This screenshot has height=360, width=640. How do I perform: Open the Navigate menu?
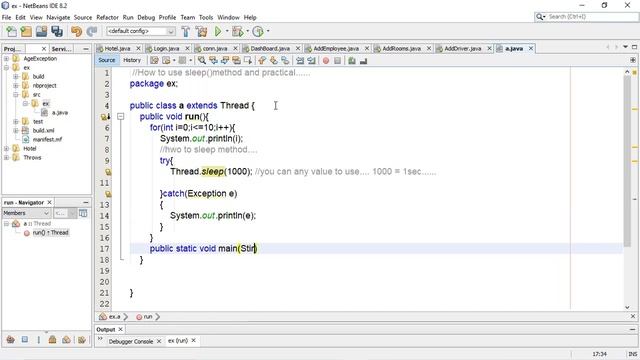pyautogui.click(x=58, y=18)
